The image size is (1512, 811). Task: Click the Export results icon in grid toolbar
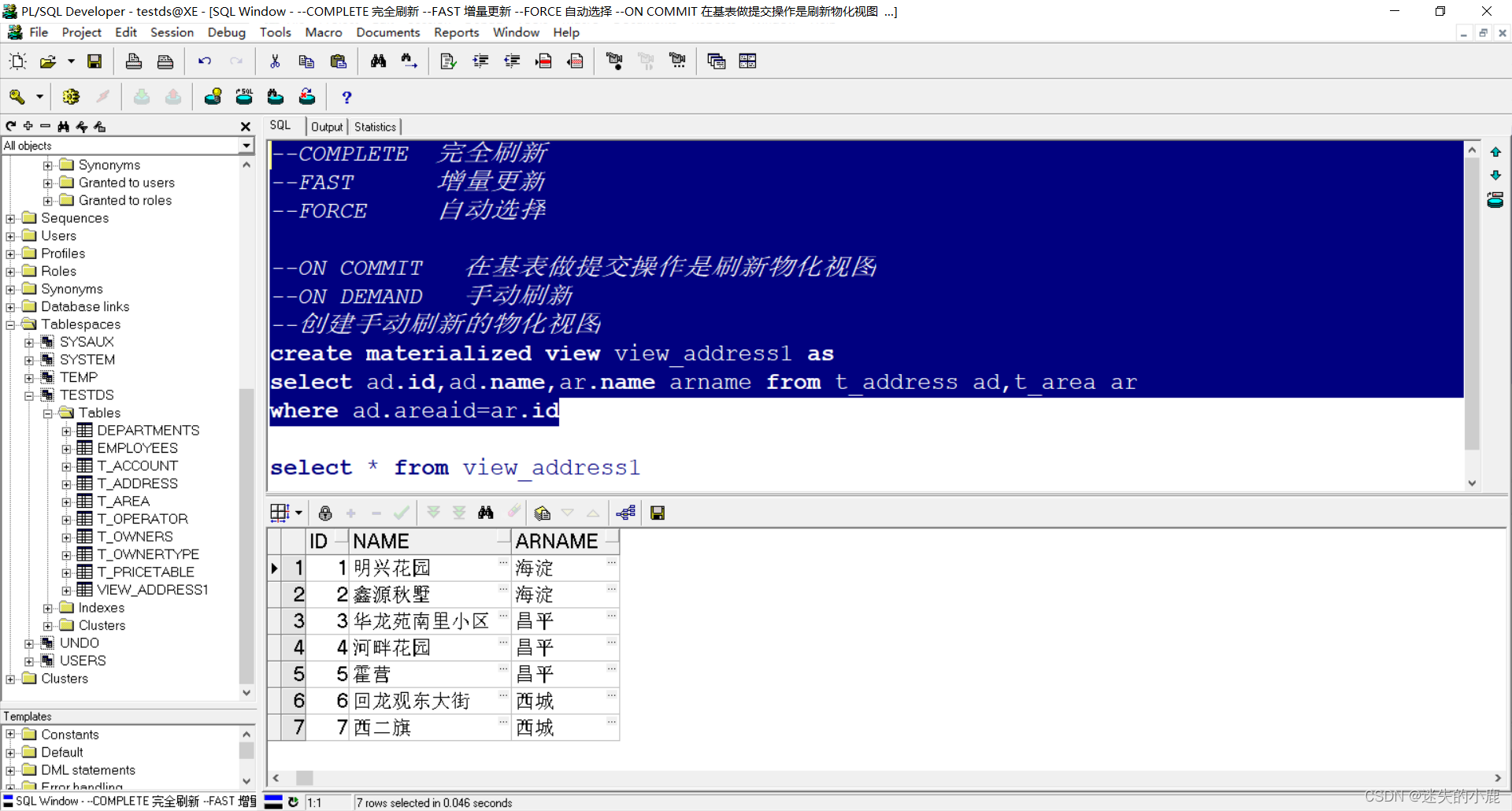(626, 513)
